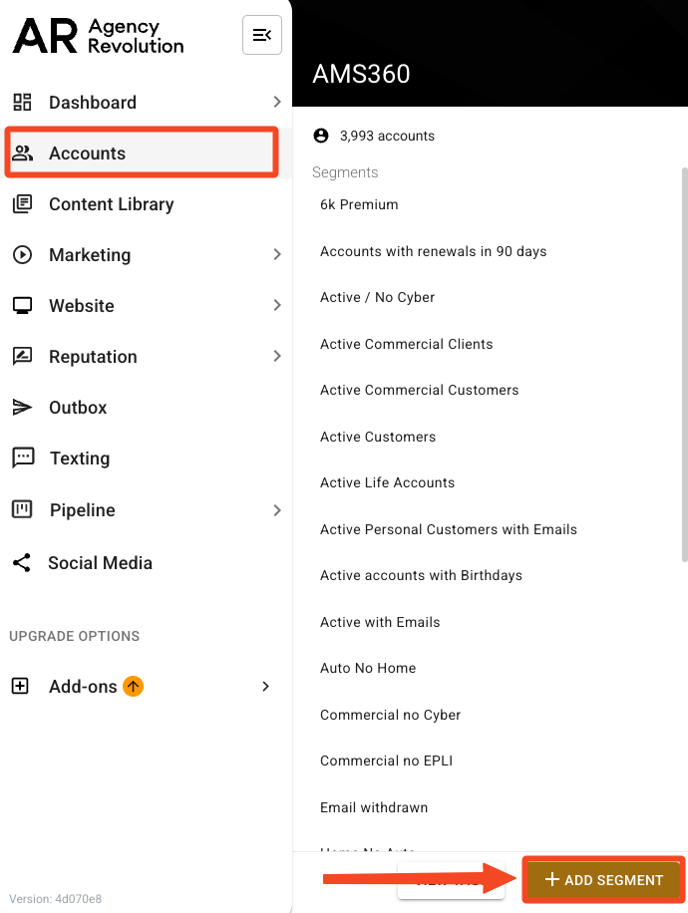The height and width of the screenshot is (913, 688).
Task: Click the Add-ons plus-box icon
Action: click(x=20, y=686)
